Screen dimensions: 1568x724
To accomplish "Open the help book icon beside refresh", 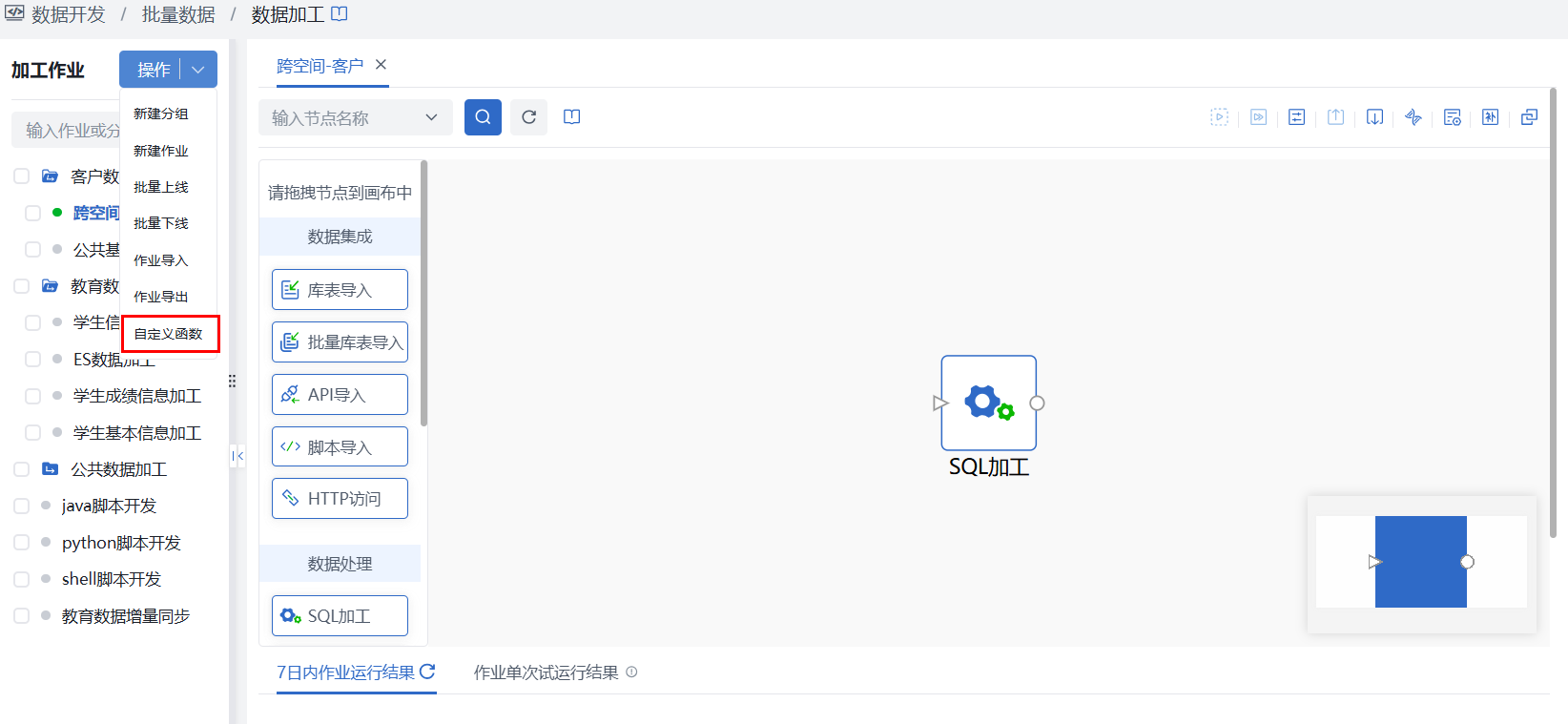I will tap(572, 117).
